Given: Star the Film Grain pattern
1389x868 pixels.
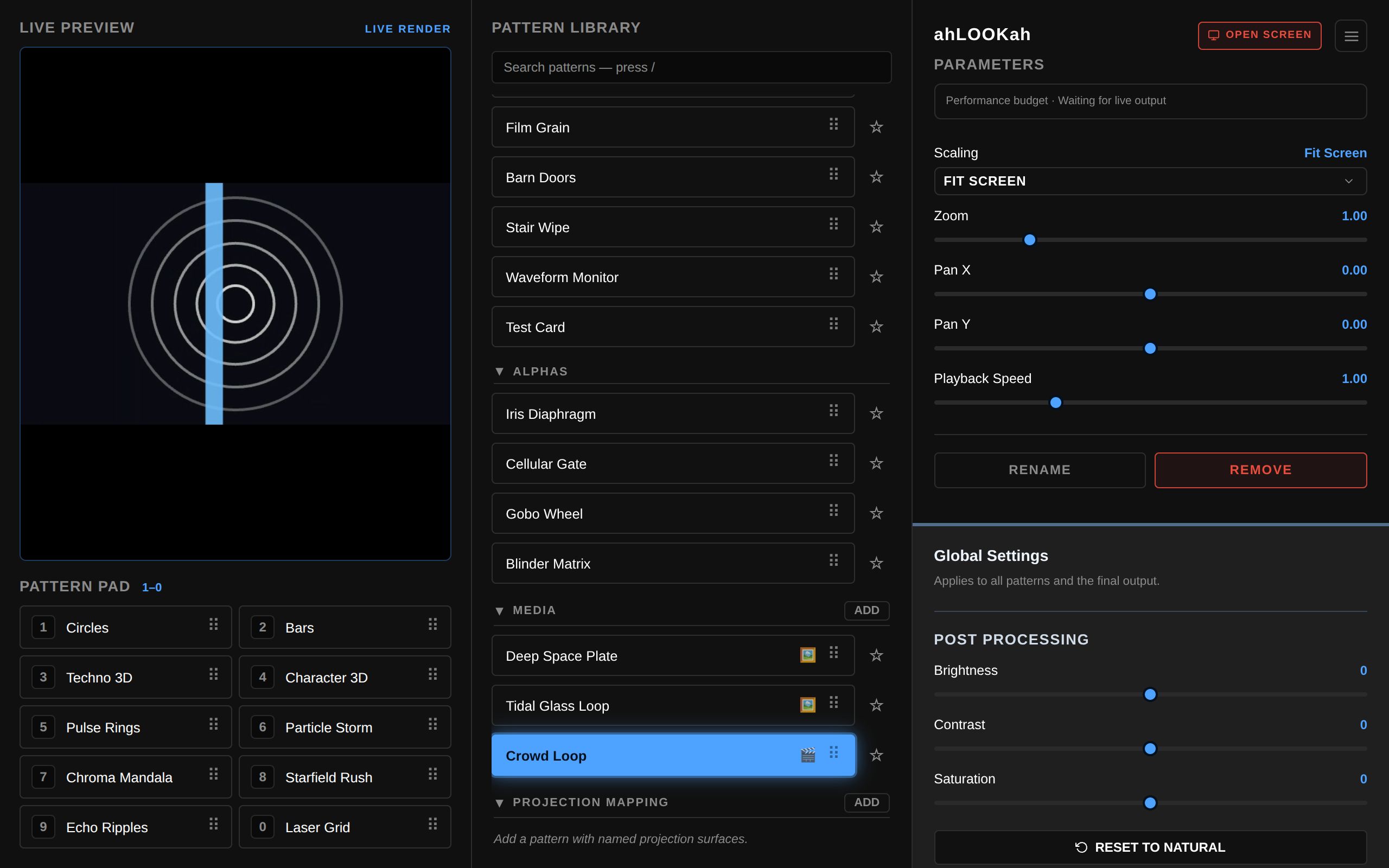Looking at the screenshot, I should click(876, 127).
